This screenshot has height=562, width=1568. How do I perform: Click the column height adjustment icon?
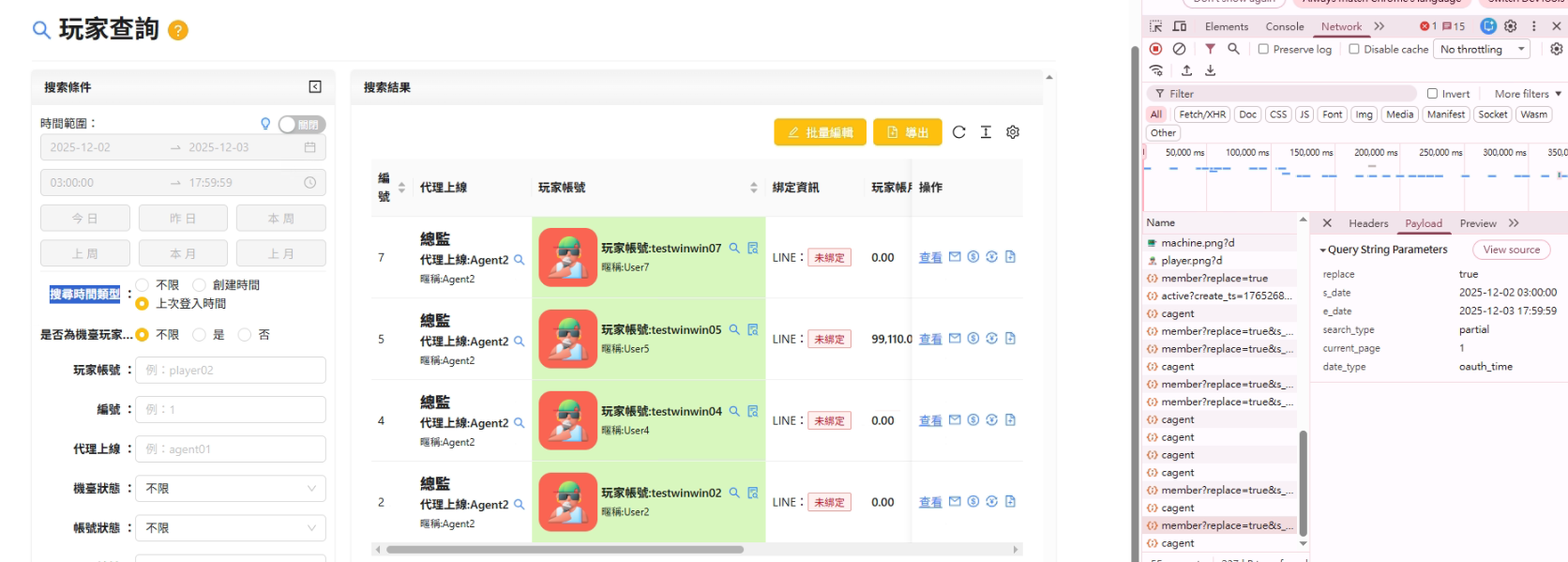coord(986,132)
